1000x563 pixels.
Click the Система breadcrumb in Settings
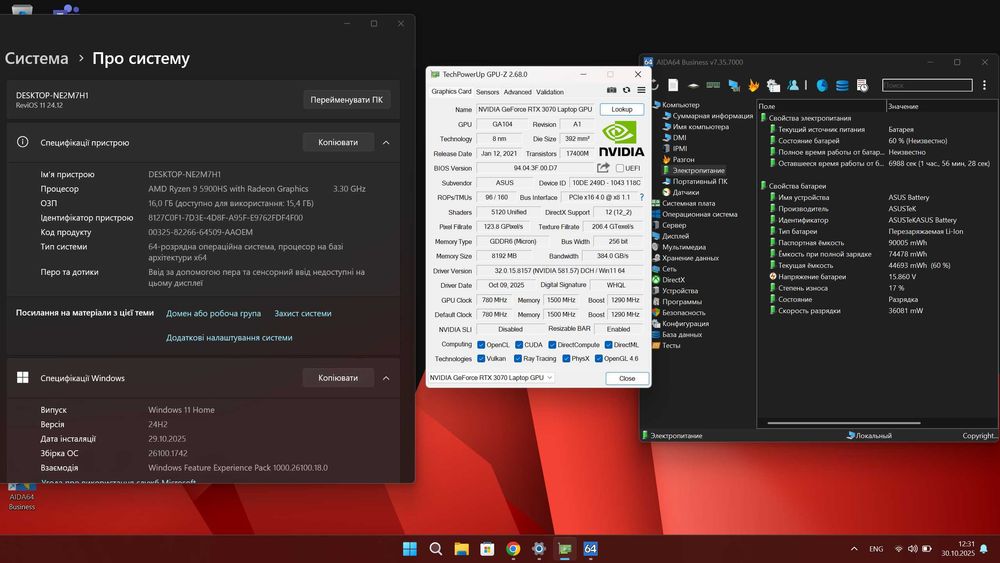pyautogui.click(x=36, y=58)
